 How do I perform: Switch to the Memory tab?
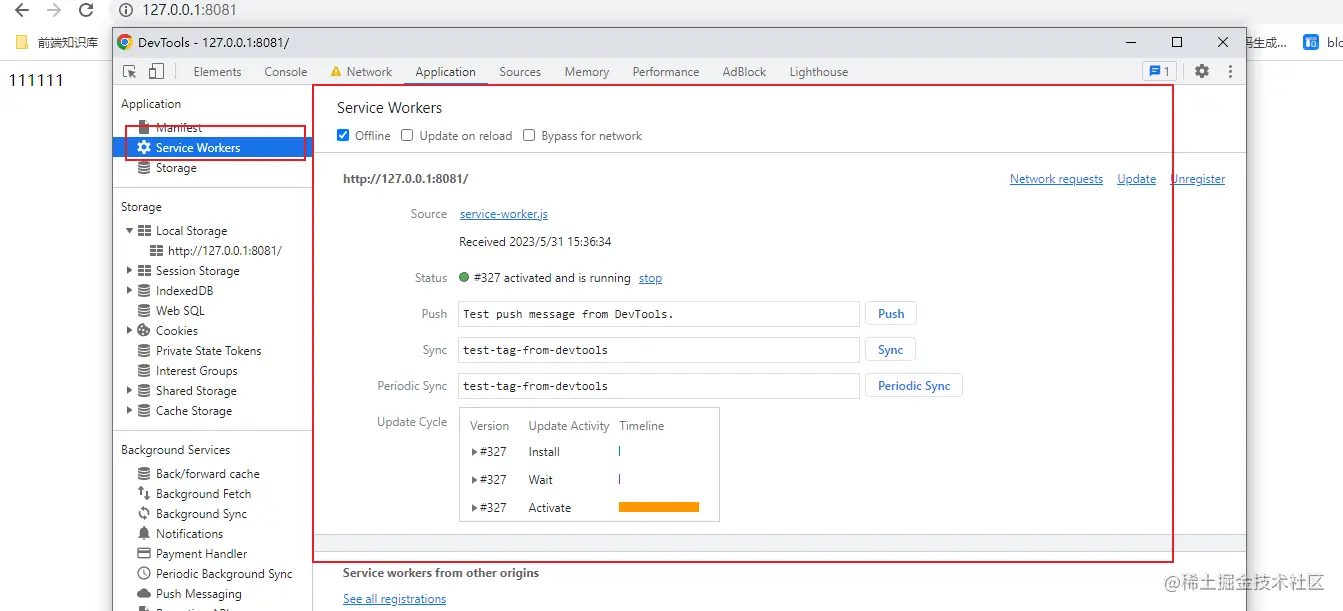[x=587, y=72]
